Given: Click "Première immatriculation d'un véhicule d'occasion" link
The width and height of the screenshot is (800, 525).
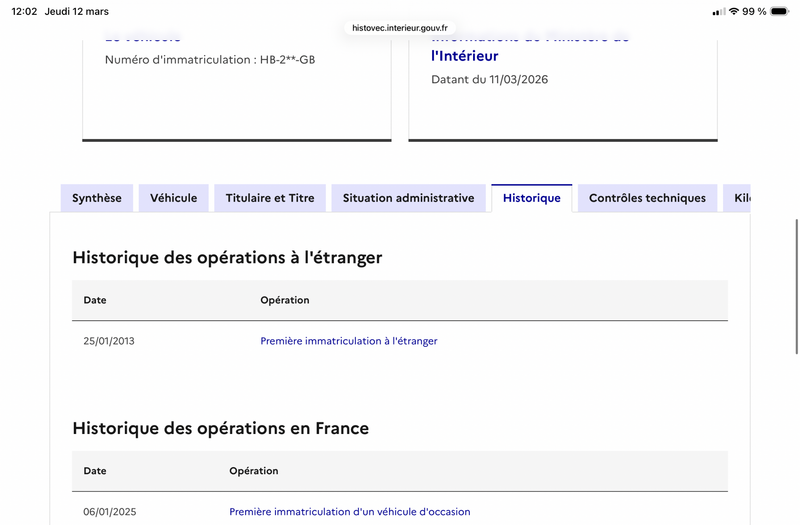Looking at the screenshot, I should coord(350,512).
